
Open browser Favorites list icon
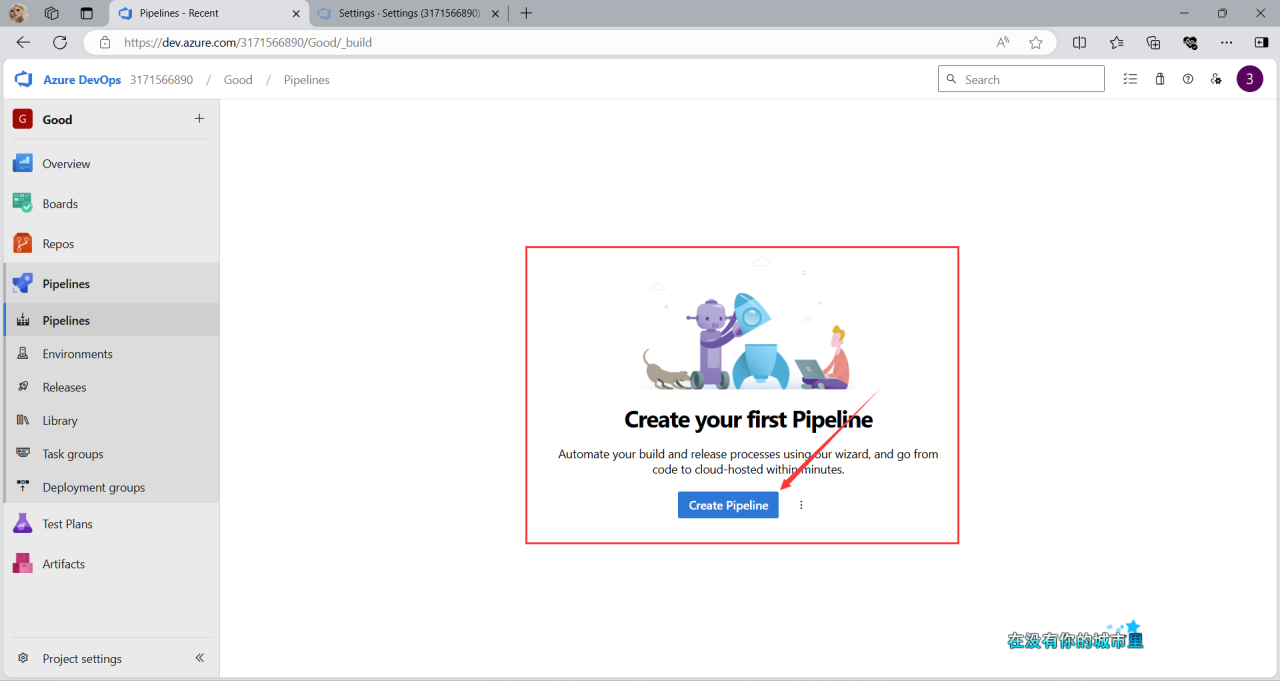click(x=1116, y=42)
